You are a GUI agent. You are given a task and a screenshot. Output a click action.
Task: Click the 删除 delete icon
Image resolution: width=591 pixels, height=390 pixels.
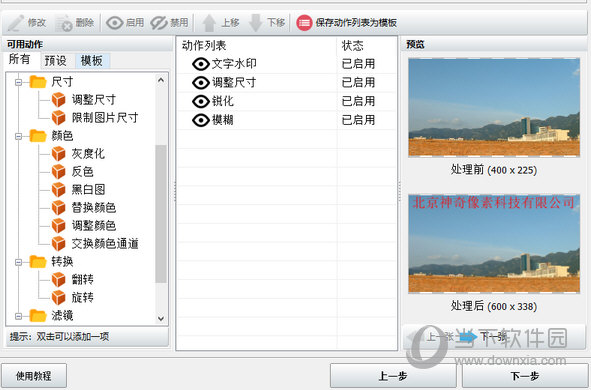64,23
